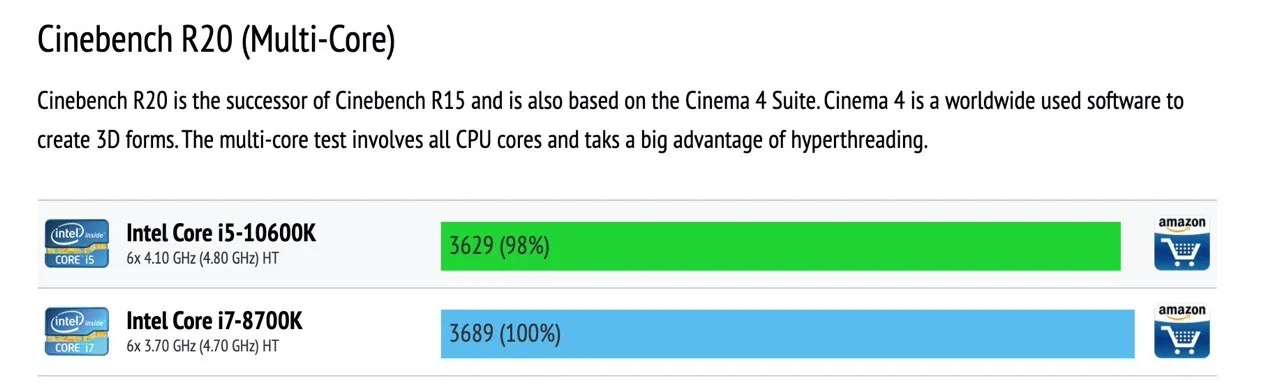Click the Cinebench description paragraph
This screenshot has height=392, width=1280.
click(x=610, y=120)
